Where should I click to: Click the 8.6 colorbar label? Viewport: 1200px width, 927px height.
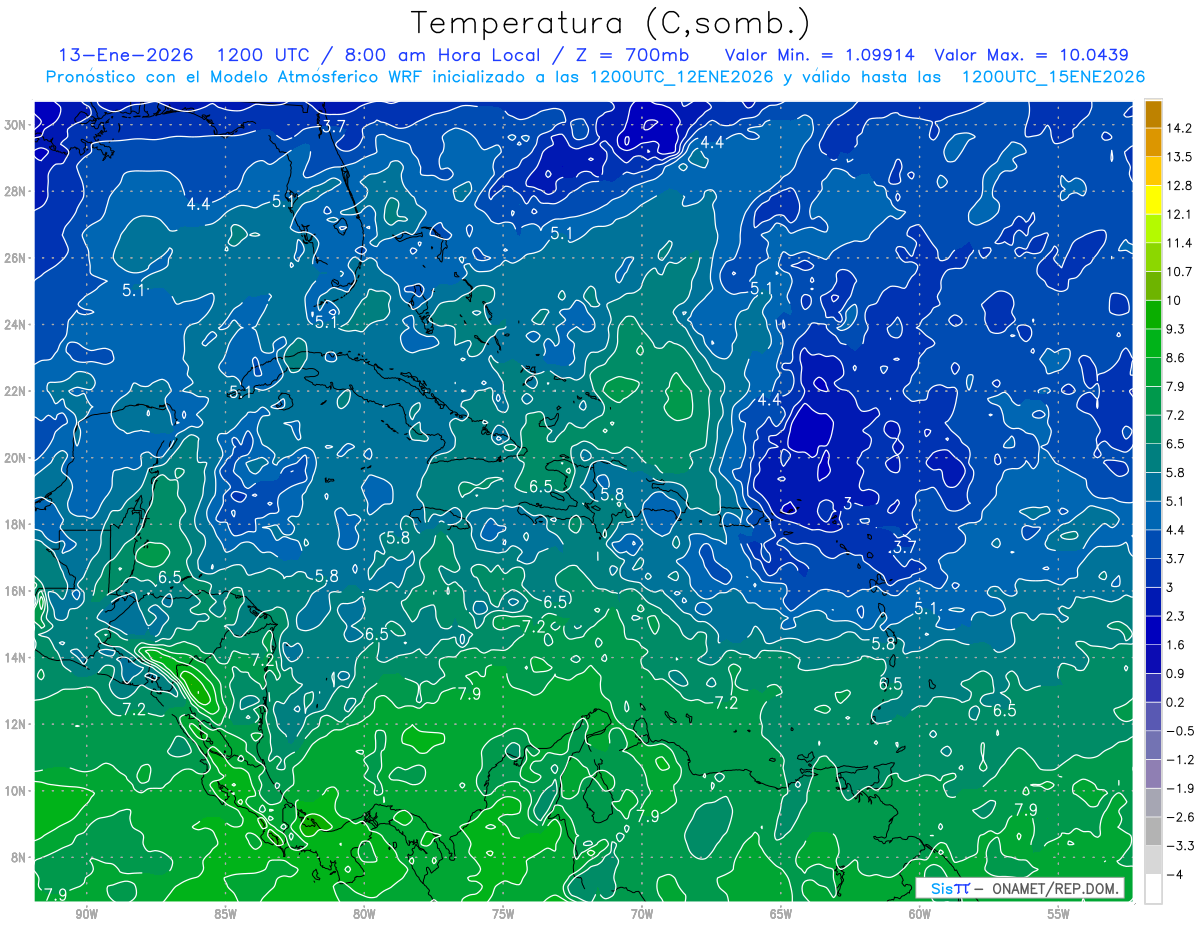pyautogui.click(x=1178, y=358)
